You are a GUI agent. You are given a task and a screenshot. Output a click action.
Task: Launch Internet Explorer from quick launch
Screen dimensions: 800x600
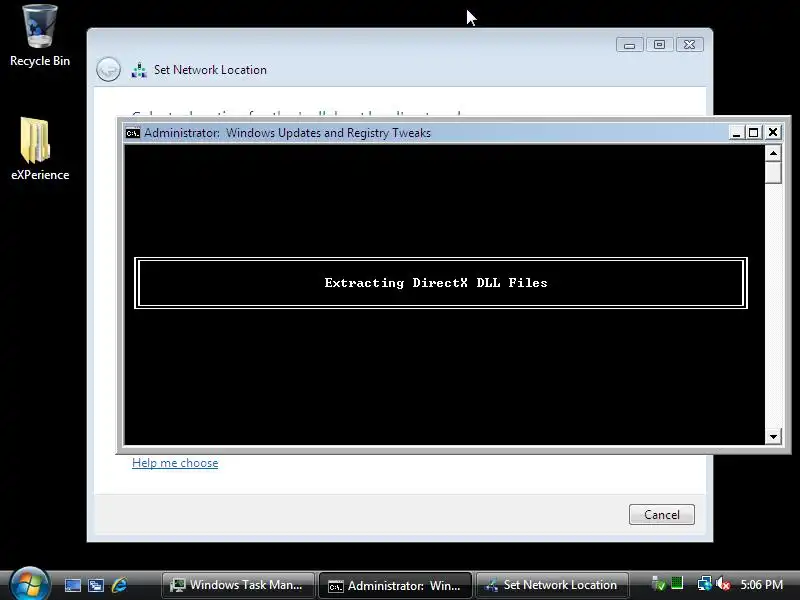[119, 585]
